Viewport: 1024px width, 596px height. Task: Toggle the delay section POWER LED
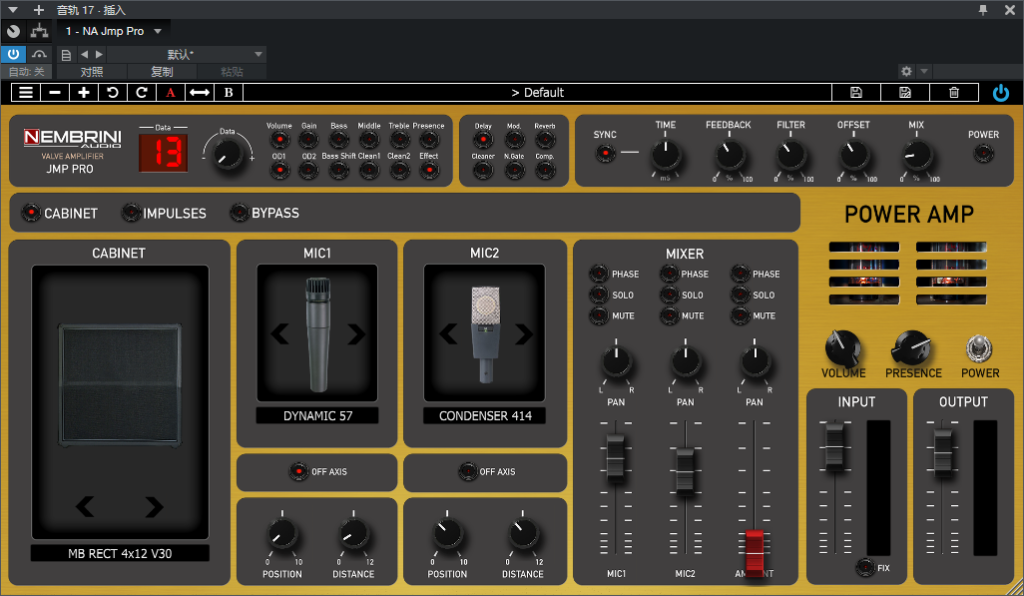(983, 153)
